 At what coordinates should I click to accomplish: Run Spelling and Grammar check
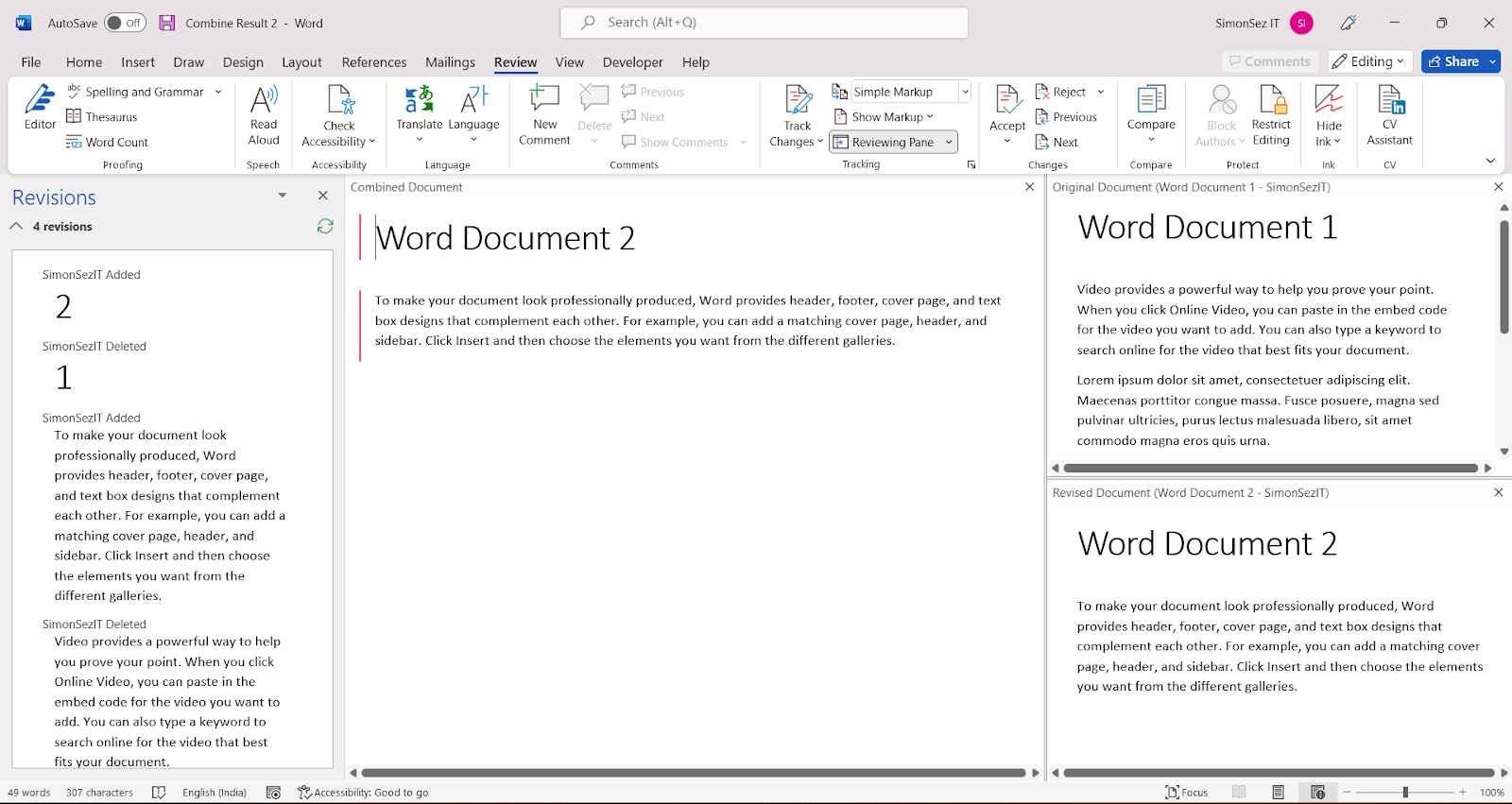click(135, 92)
